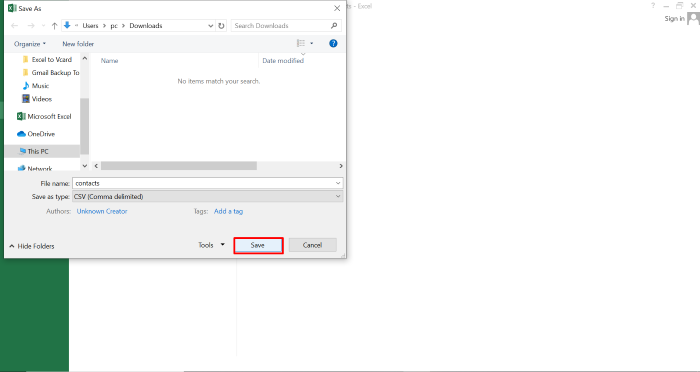The image size is (700, 372).
Task: Click the Back navigation arrow
Action: (15, 26)
